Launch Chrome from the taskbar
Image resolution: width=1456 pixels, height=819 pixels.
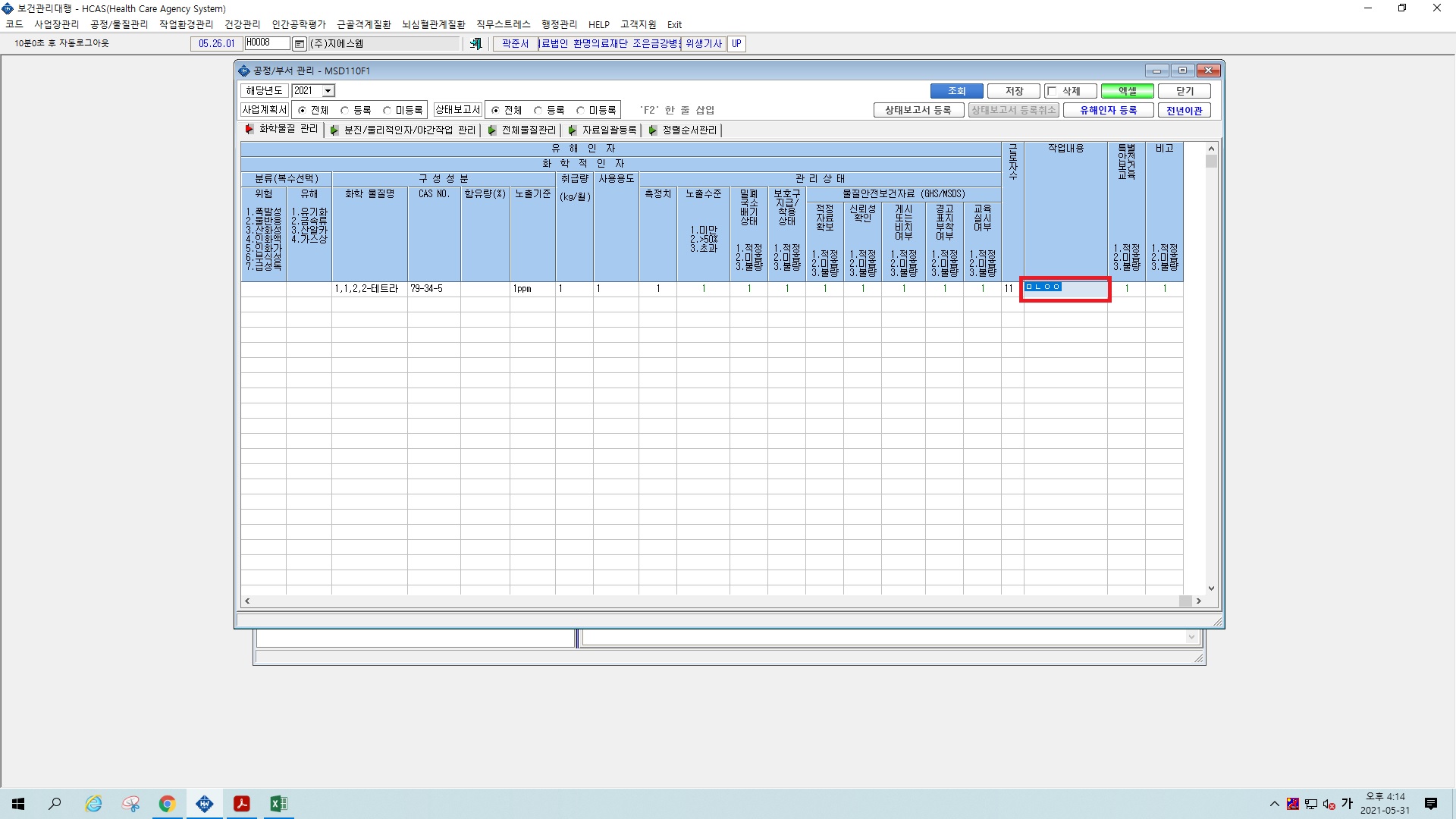(167, 804)
